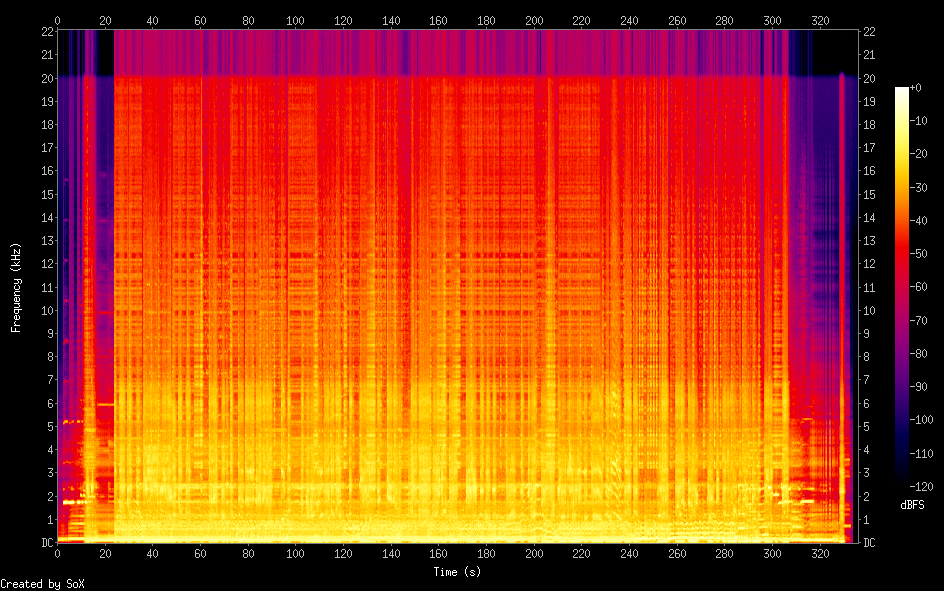Click the "-90" legend value
Screen dimensions: 944x591
[x=918, y=387]
